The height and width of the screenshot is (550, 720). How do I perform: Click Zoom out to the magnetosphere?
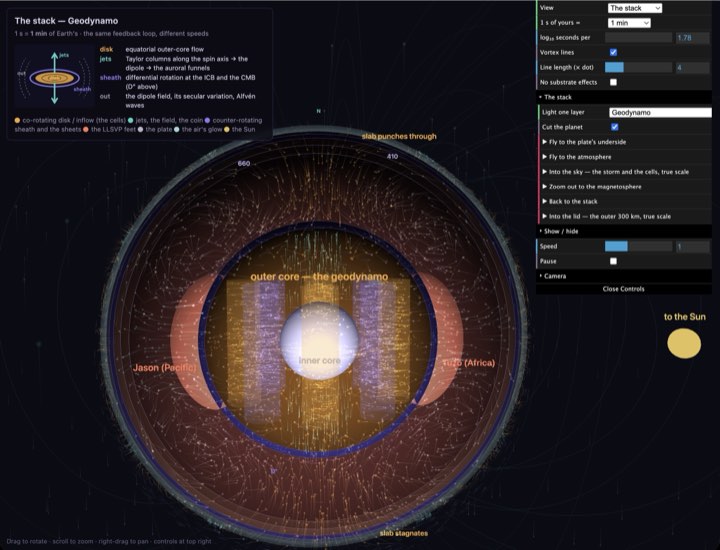pos(624,186)
